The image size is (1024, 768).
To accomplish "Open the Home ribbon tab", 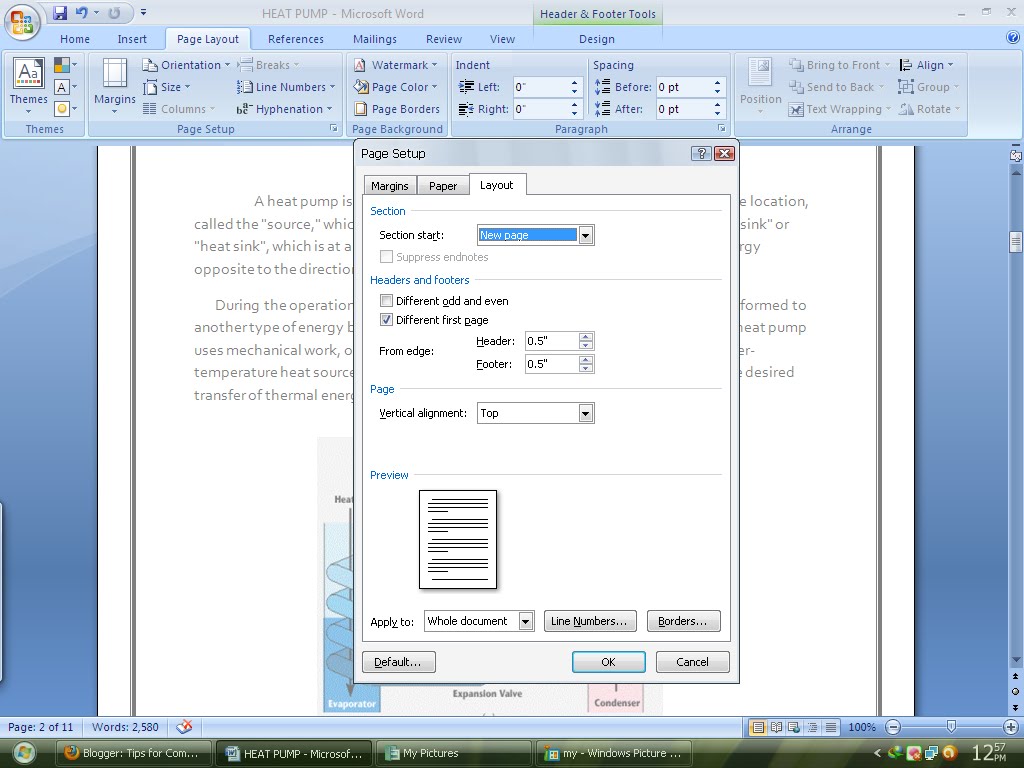I will (x=75, y=39).
